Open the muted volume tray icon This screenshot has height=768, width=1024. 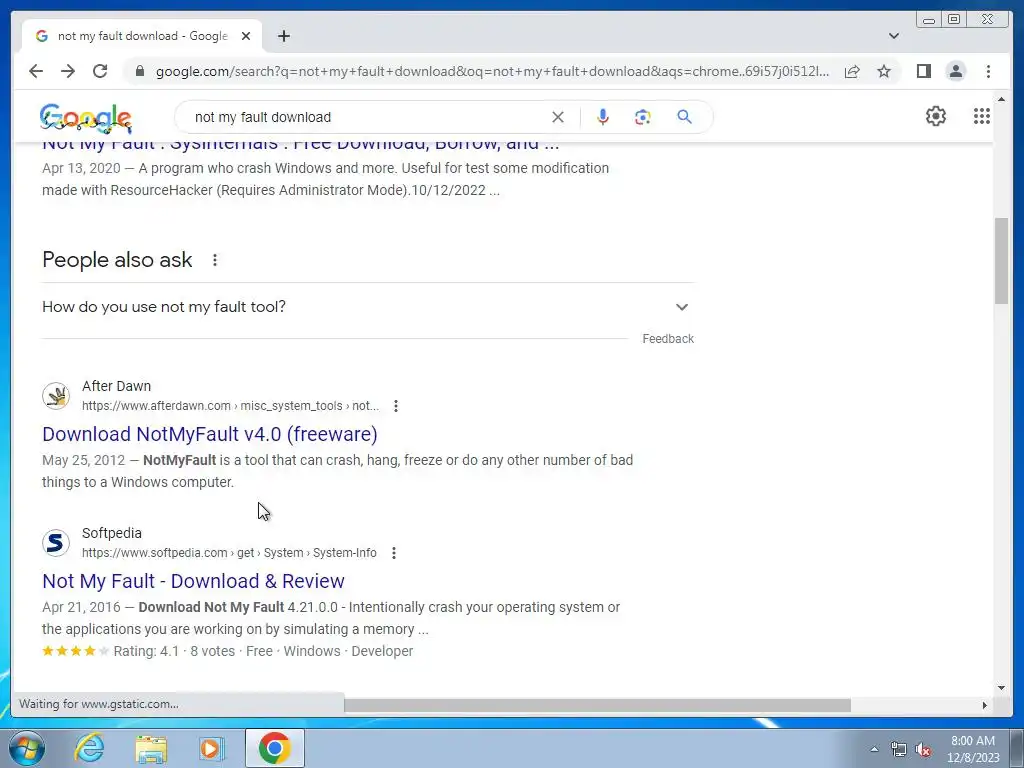923,750
